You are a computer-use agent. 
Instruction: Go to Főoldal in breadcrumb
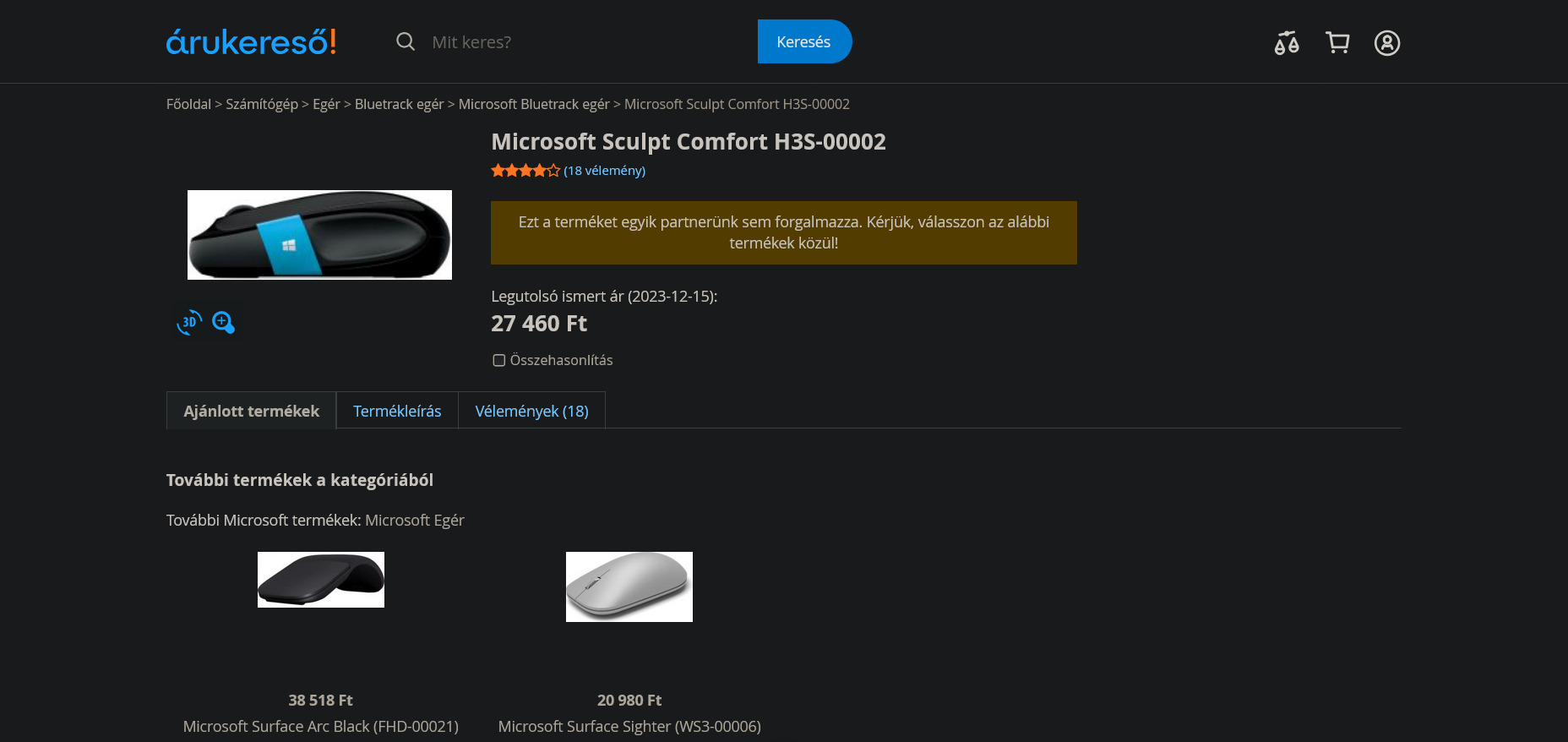pyautogui.click(x=188, y=104)
